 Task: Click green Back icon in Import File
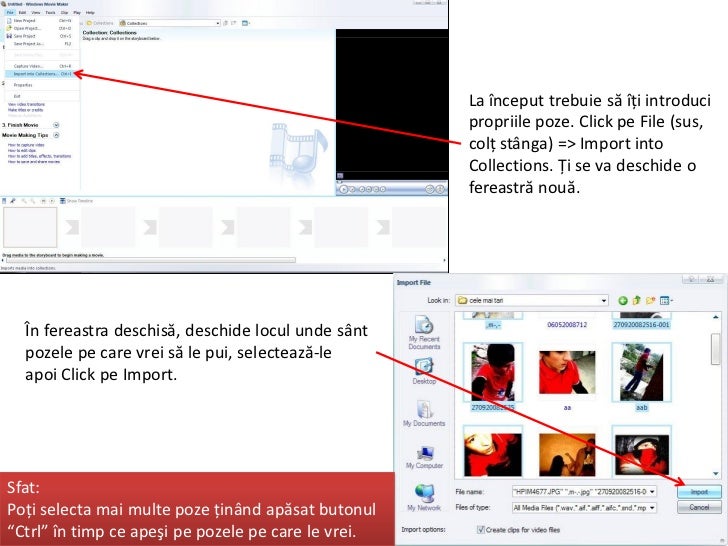[x=623, y=301]
